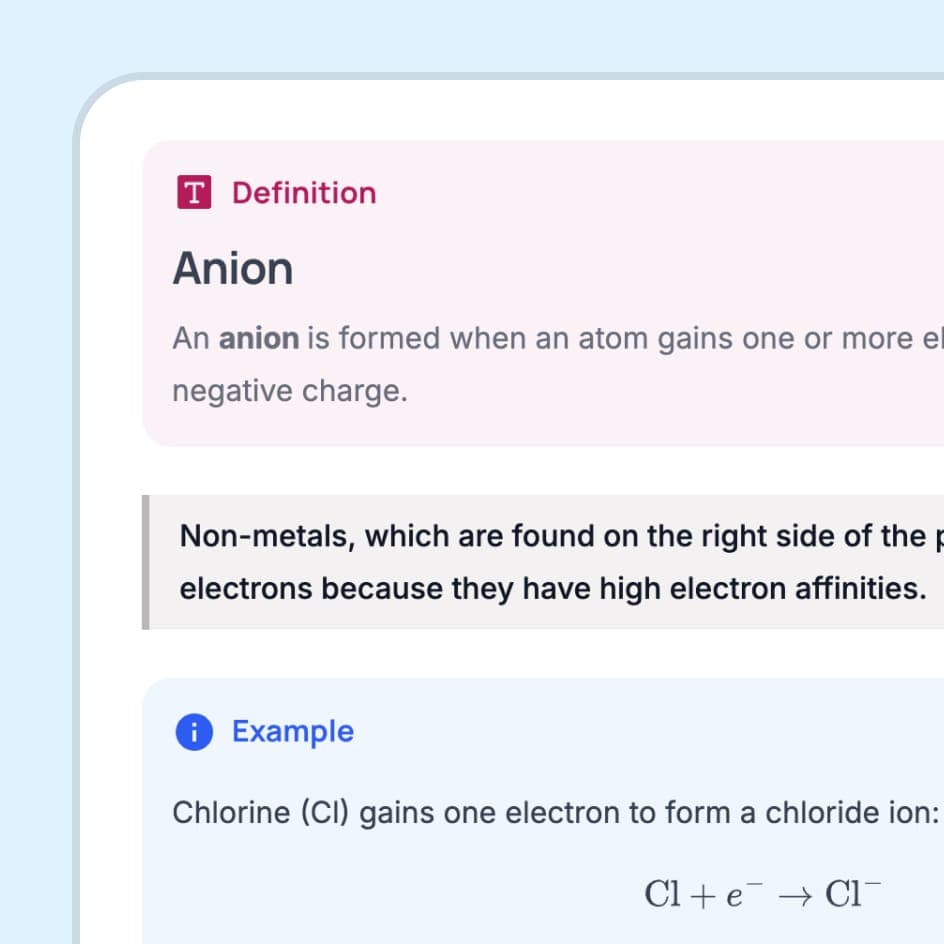Click the reactant "Cl" starting the equation
Viewport: 944px width, 944px height.
point(663,894)
